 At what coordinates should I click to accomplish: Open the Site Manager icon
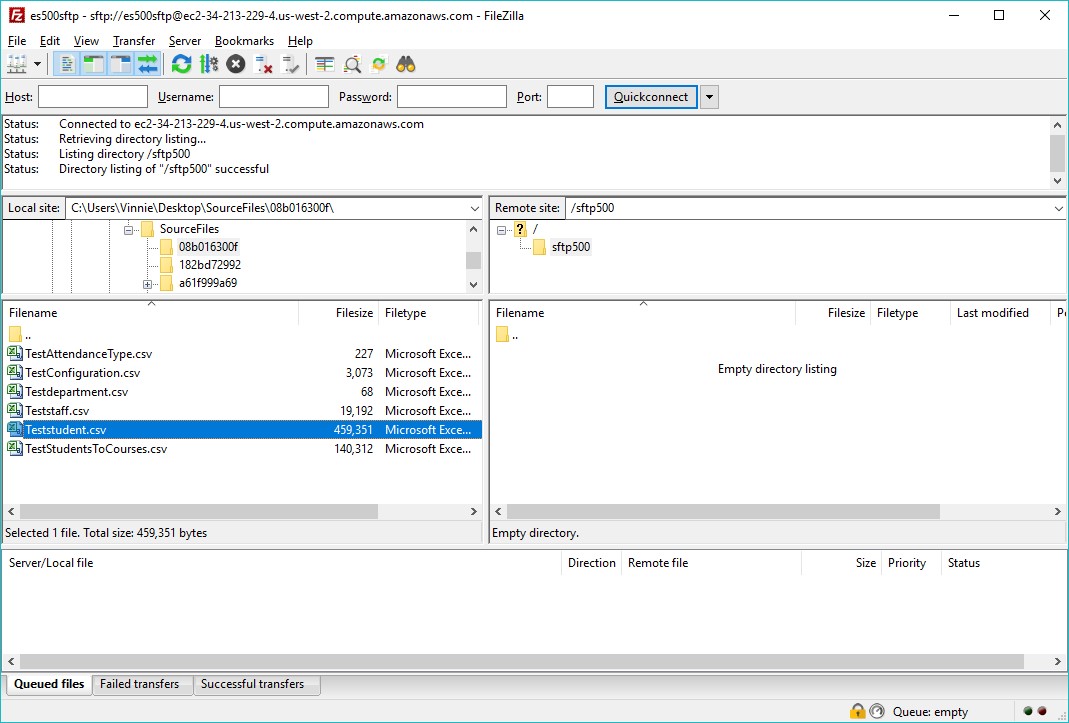pos(16,65)
